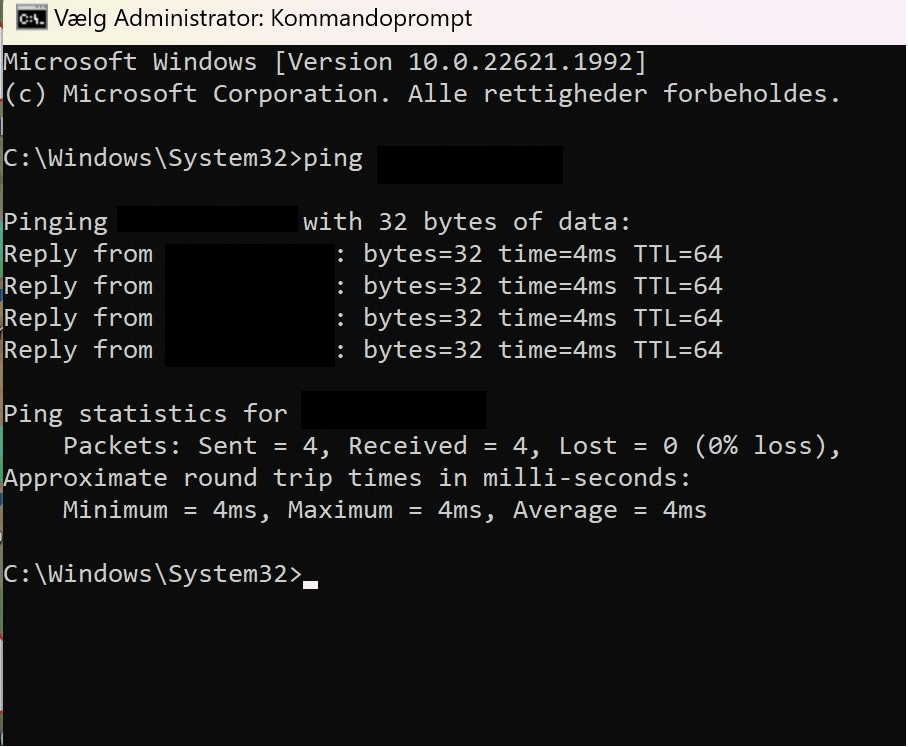Click the redacted block beside Reply from lines
This screenshot has width=908, height=747.
[x=250, y=305]
